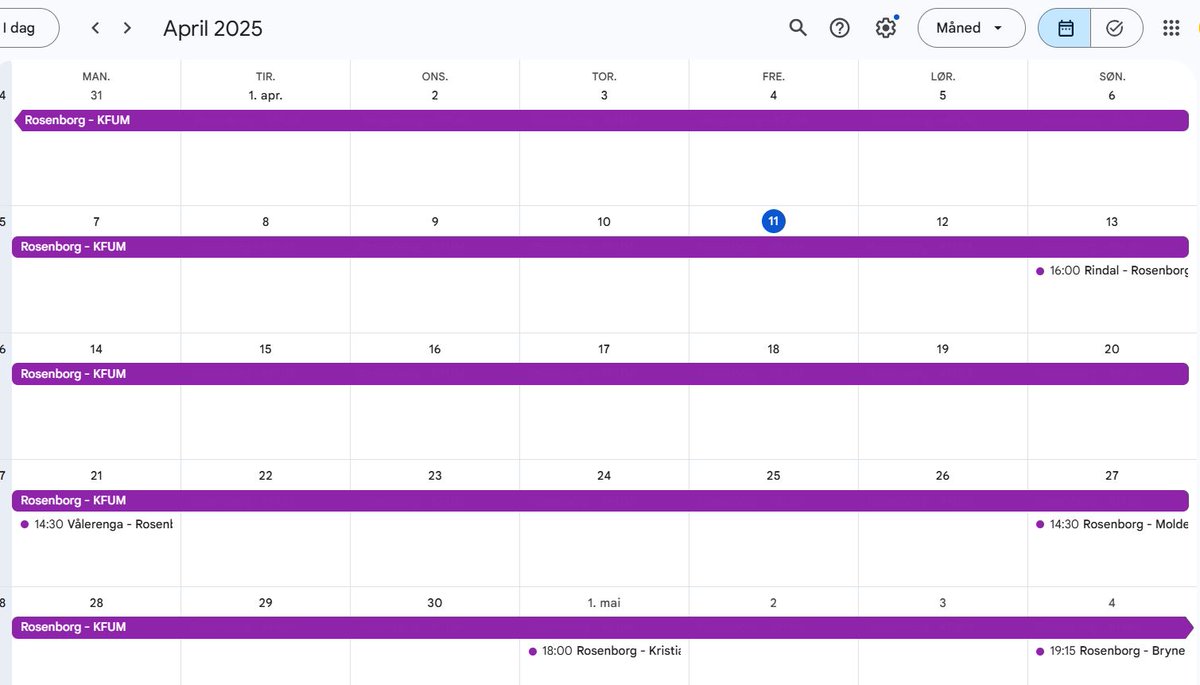The height and width of the screenshot is (685, 1200).
Task: Select date number 25
Action: tap(773, 476)
